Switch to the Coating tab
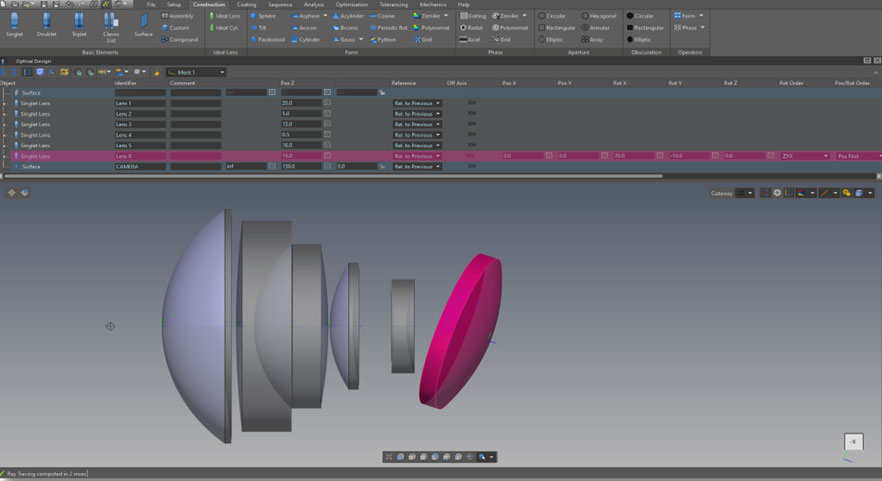The width and height of the screenshot is (882, 481). point(246,5)
